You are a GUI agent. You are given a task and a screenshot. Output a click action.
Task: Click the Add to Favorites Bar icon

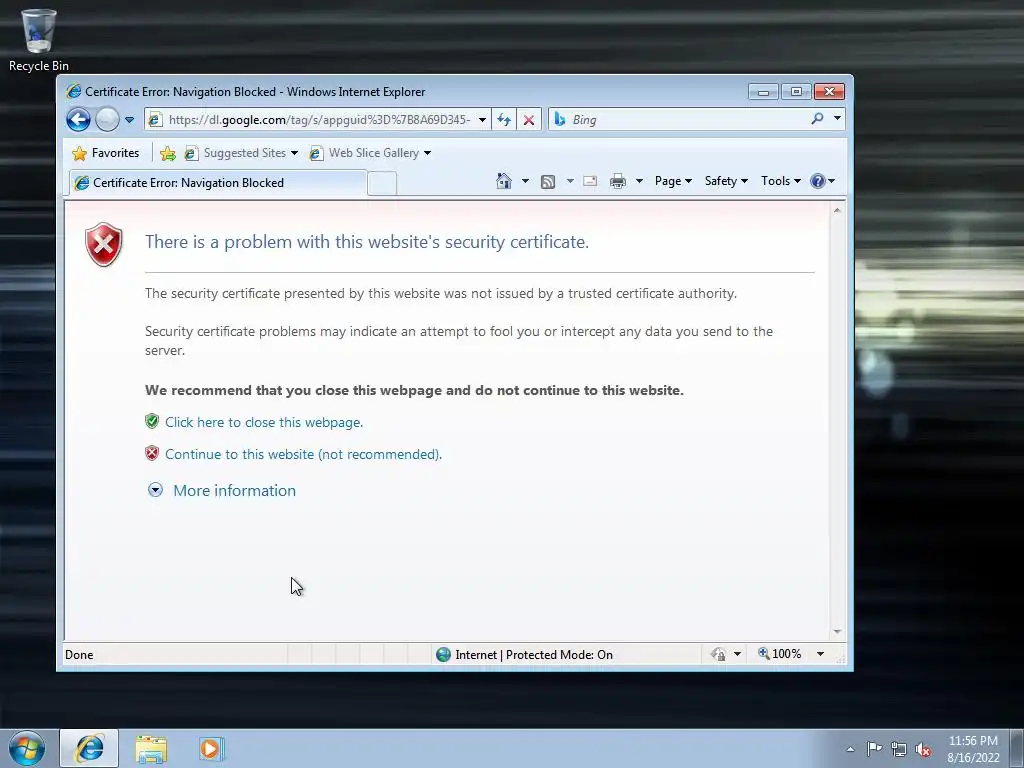pyautogui.click(x=168, y=153)
